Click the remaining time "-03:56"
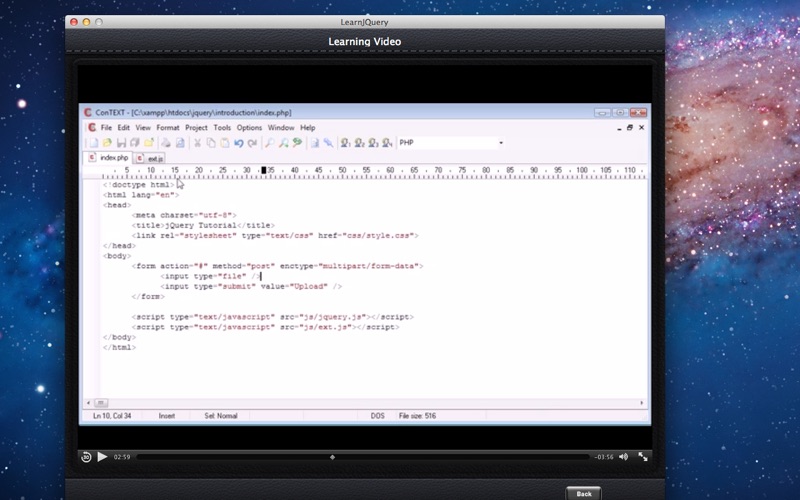 pyautogui.click(x=604, y=457)
